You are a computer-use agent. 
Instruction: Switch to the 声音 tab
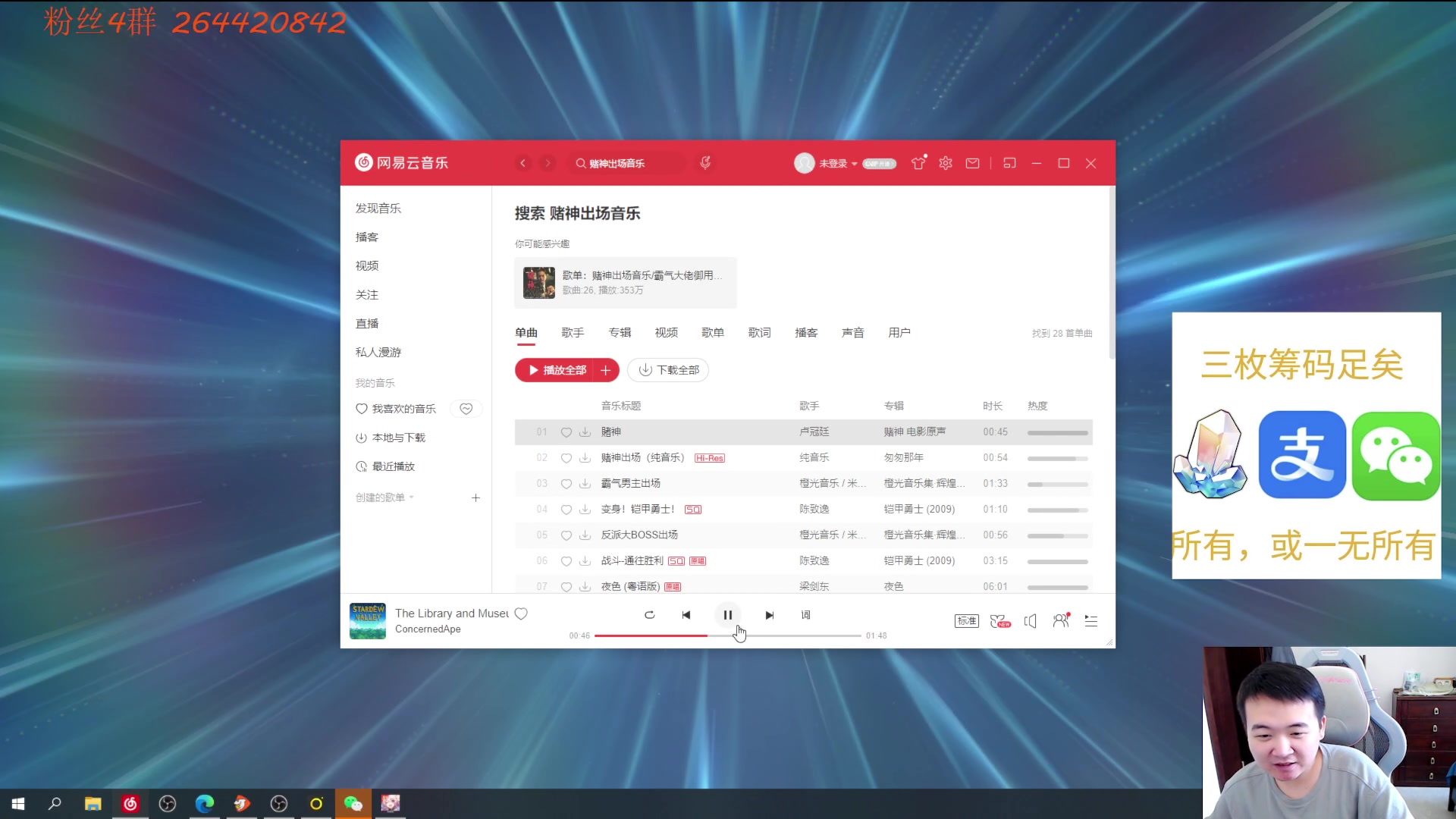click(x=852, y=333)
